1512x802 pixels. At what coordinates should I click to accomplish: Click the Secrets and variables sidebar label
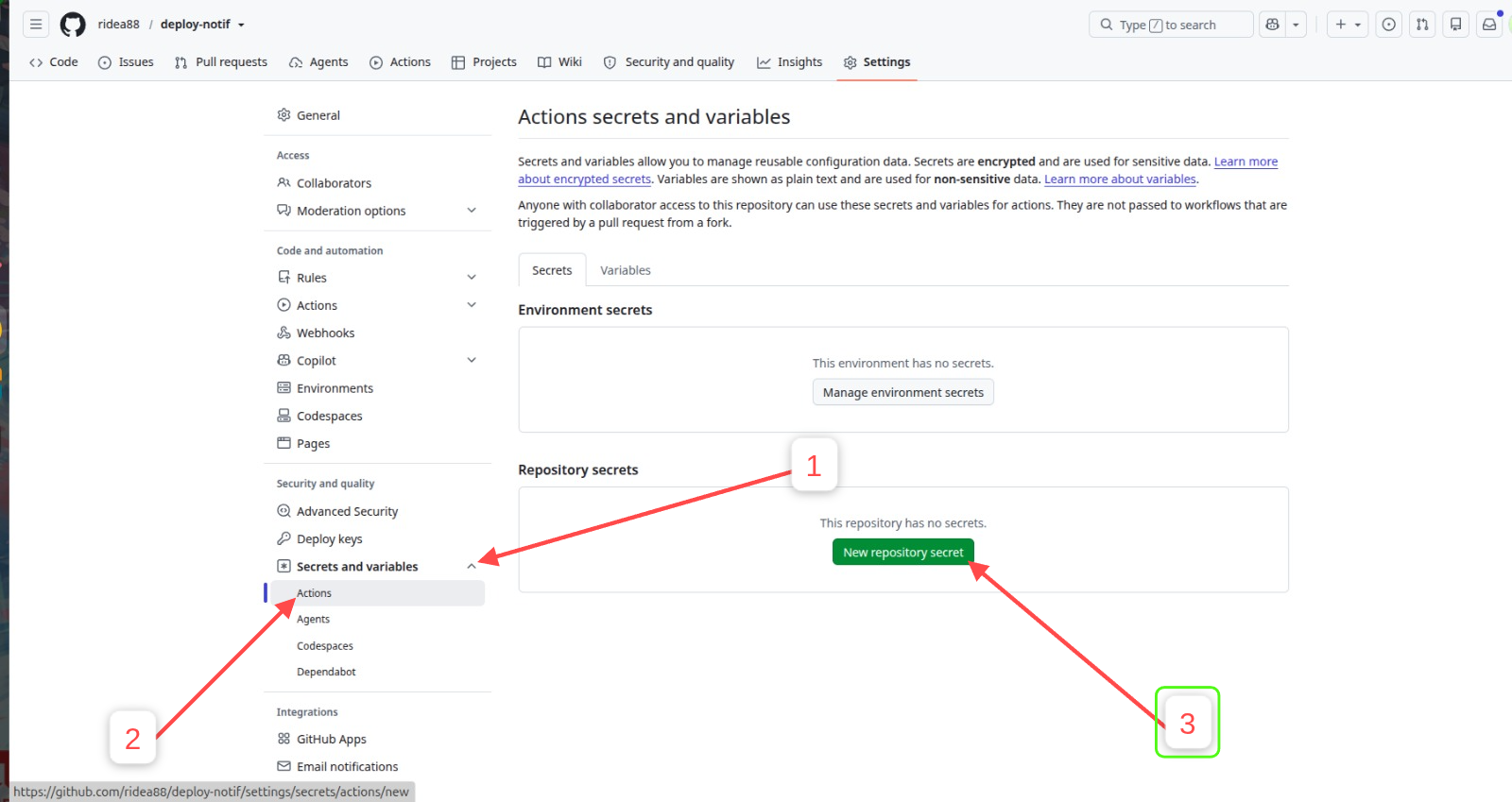click(357, 567)
